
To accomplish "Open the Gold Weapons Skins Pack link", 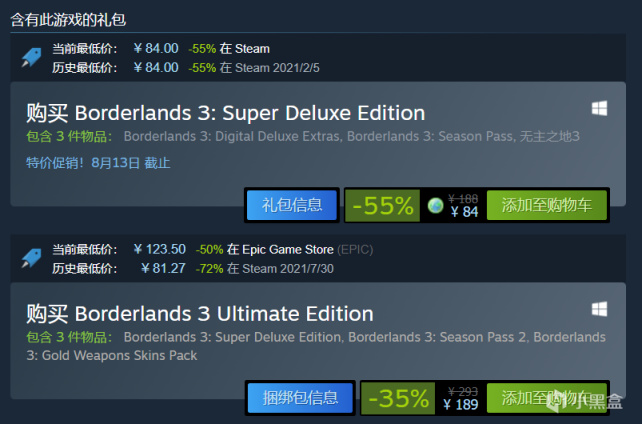I will point(119,355).
